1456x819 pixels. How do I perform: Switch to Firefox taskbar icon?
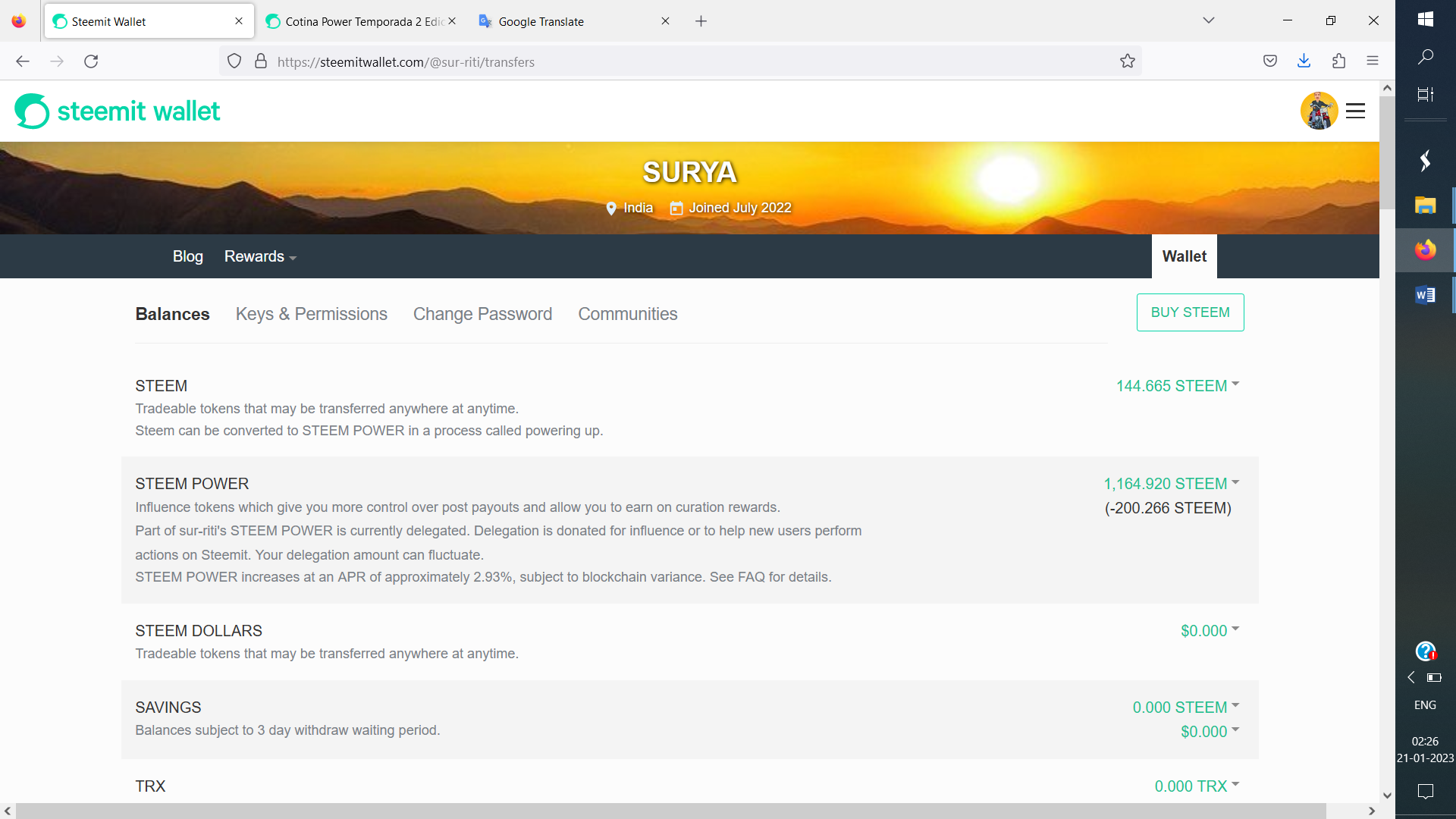(x=1426, y=249)
